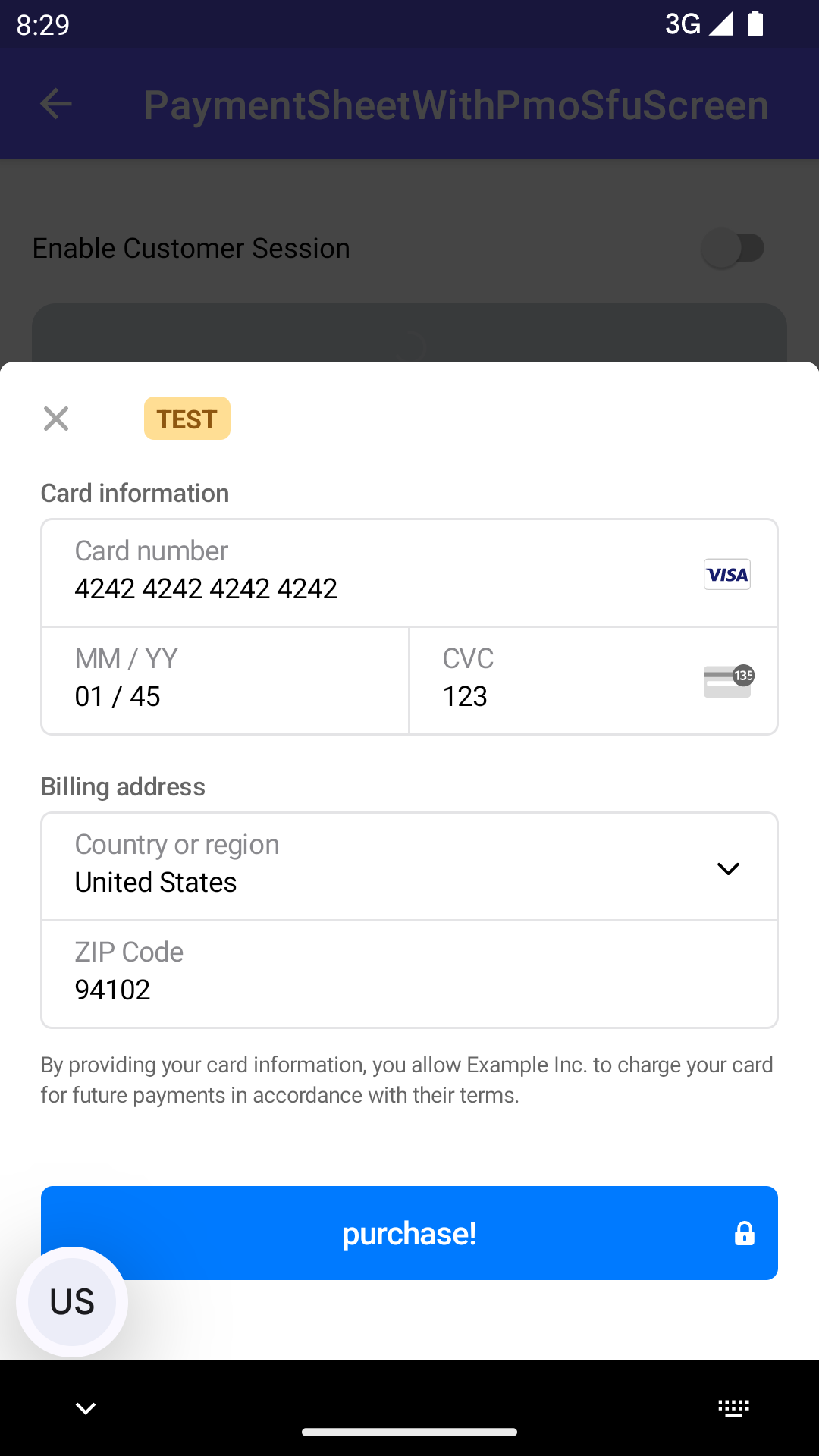This screenshot has height=1456, width=819.
Task: Tap the lock icon on purchase button
Action: (744, 1234)
